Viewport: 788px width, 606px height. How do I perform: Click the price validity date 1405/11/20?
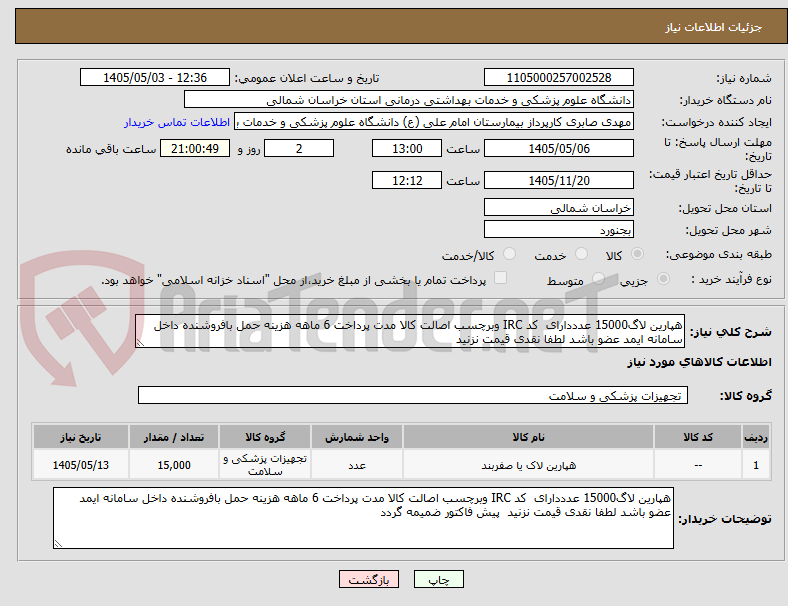(x=558, y=180)
